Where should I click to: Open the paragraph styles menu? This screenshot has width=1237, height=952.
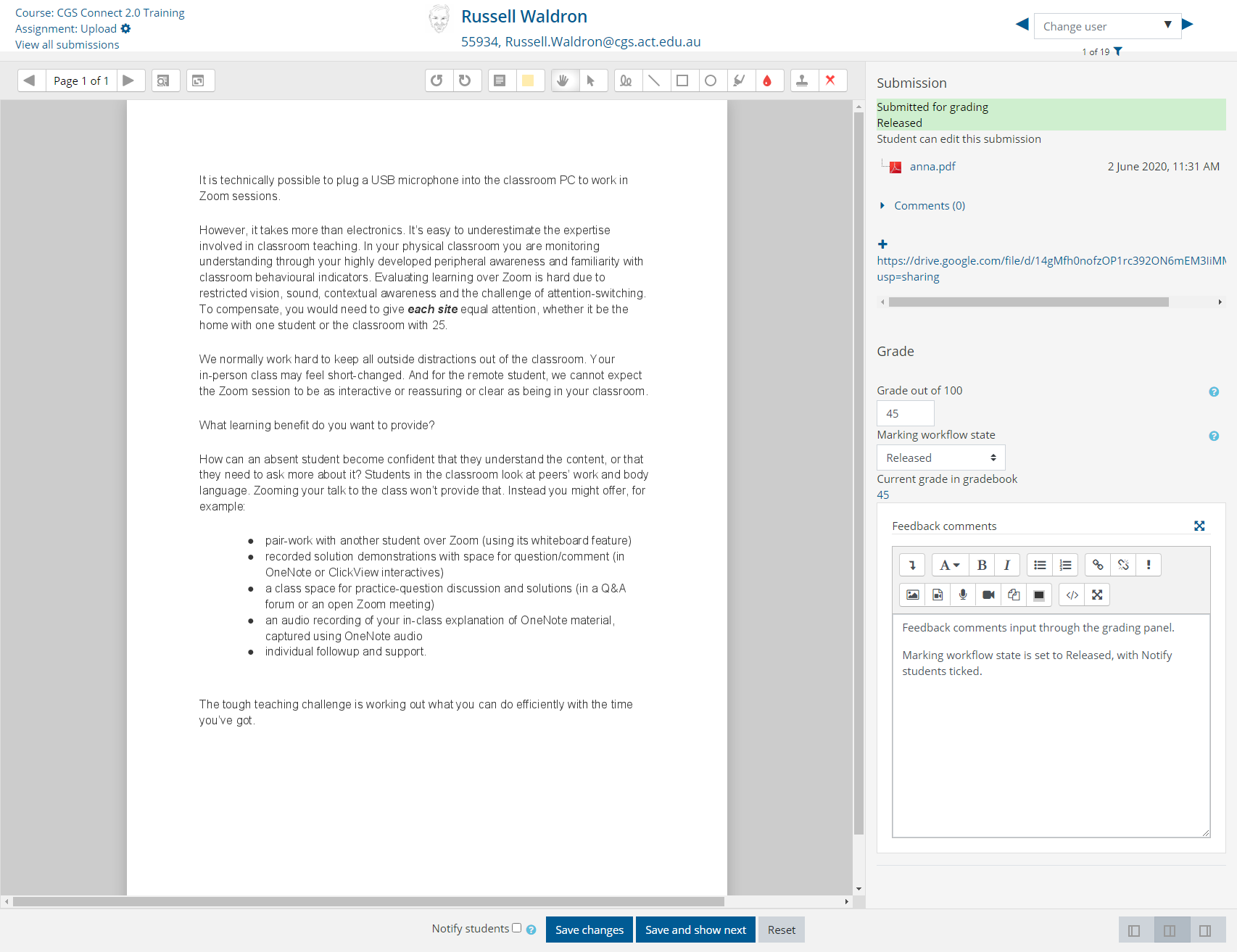pos(949,565)
